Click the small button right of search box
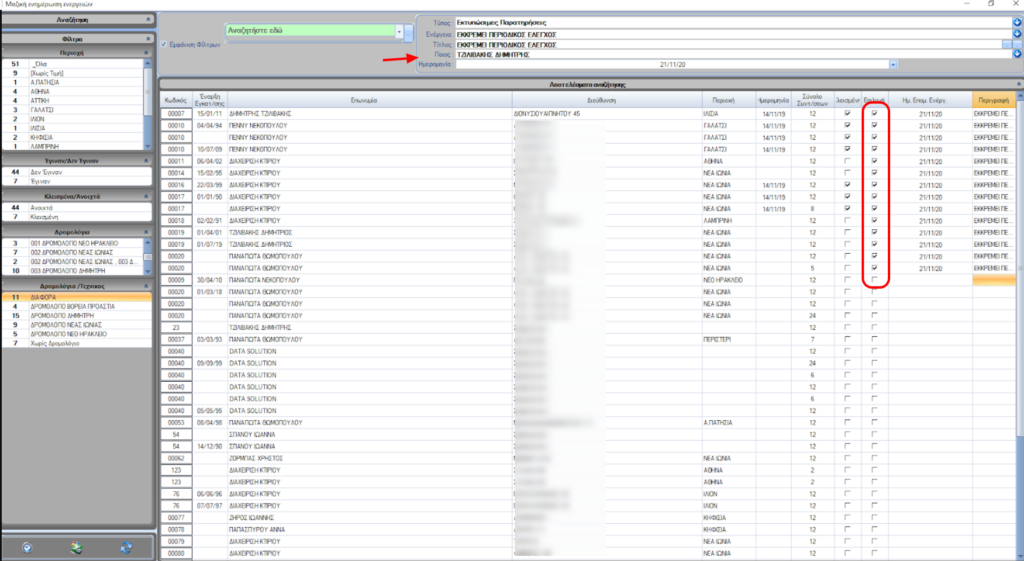1024x561 pixels. click(x=410, y=32)
